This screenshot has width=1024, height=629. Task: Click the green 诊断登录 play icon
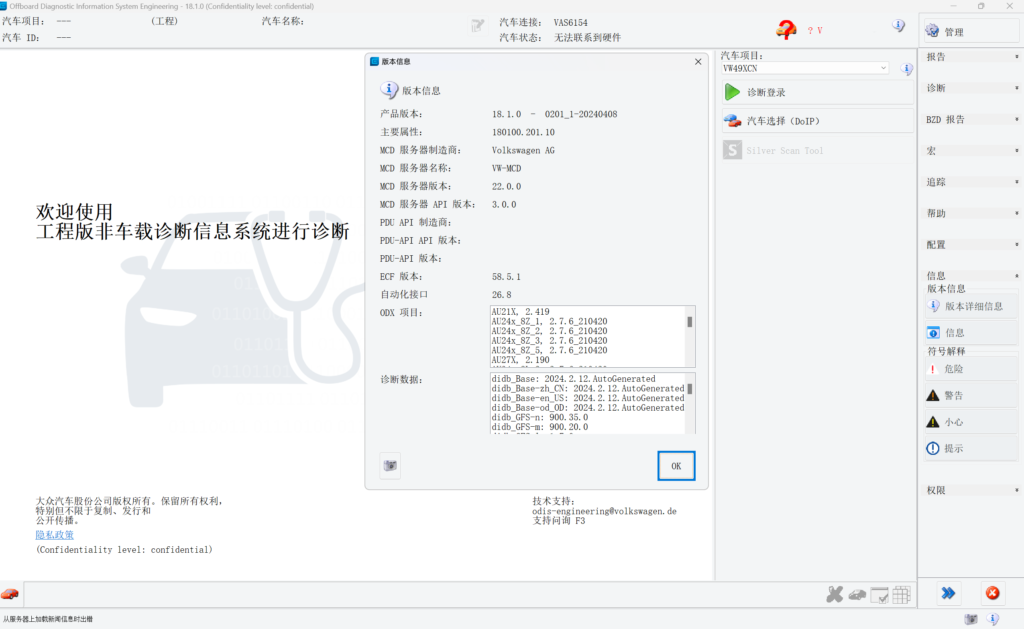pos(732,92)
